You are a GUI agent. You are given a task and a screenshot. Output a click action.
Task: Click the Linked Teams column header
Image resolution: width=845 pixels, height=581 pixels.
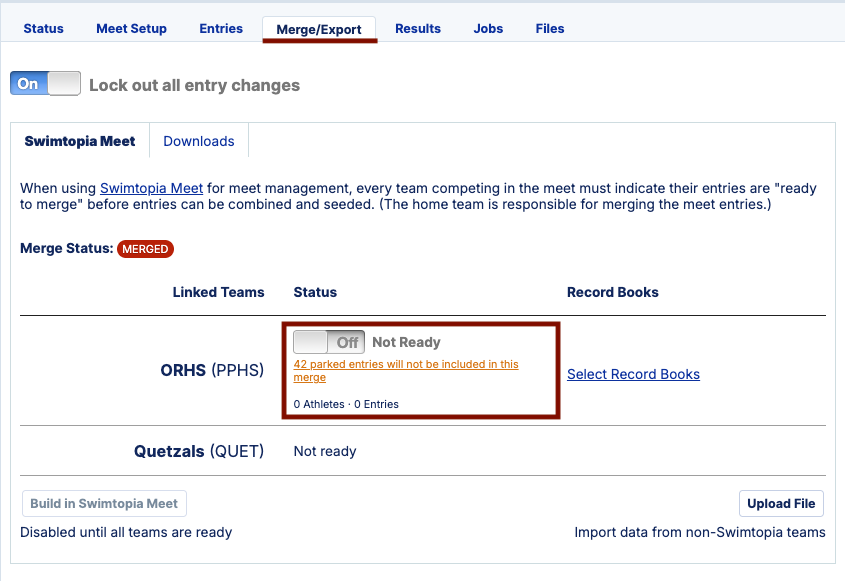click(218, 292)
